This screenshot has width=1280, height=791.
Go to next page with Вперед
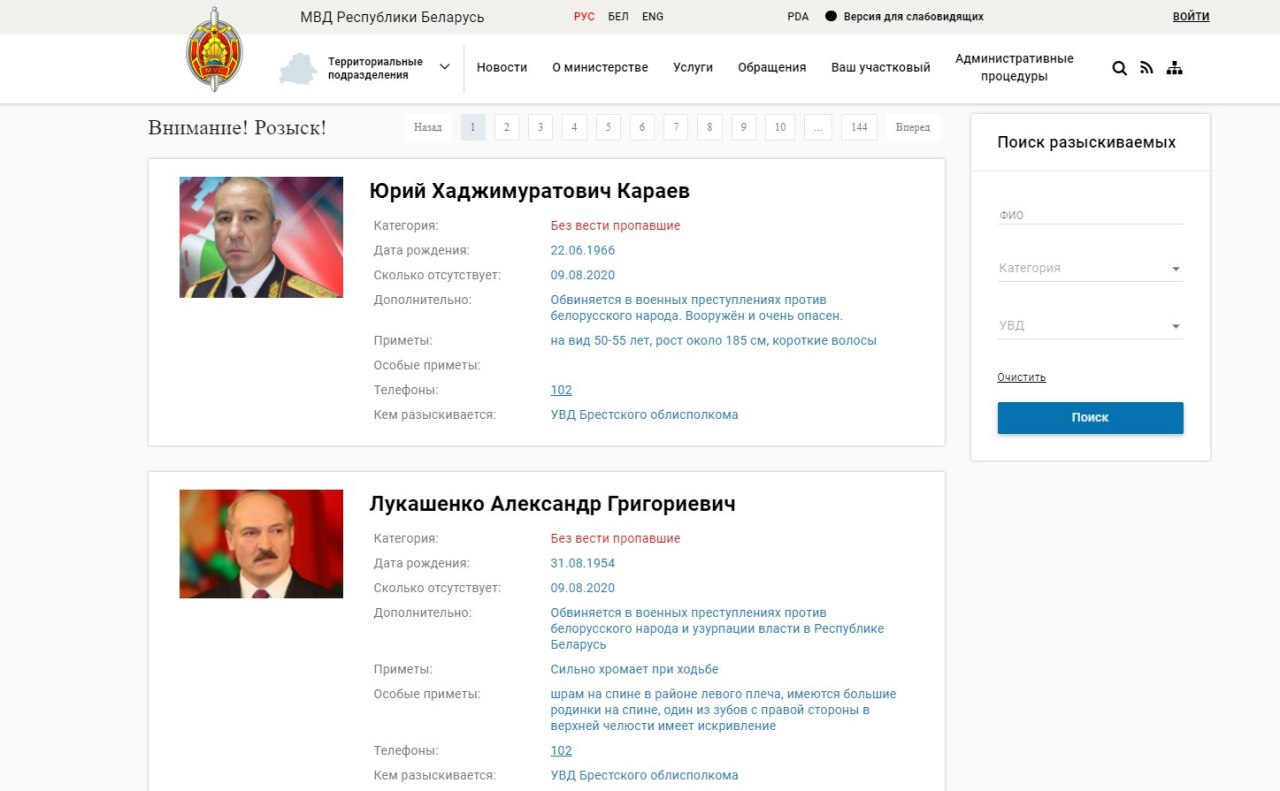point(913,127)
